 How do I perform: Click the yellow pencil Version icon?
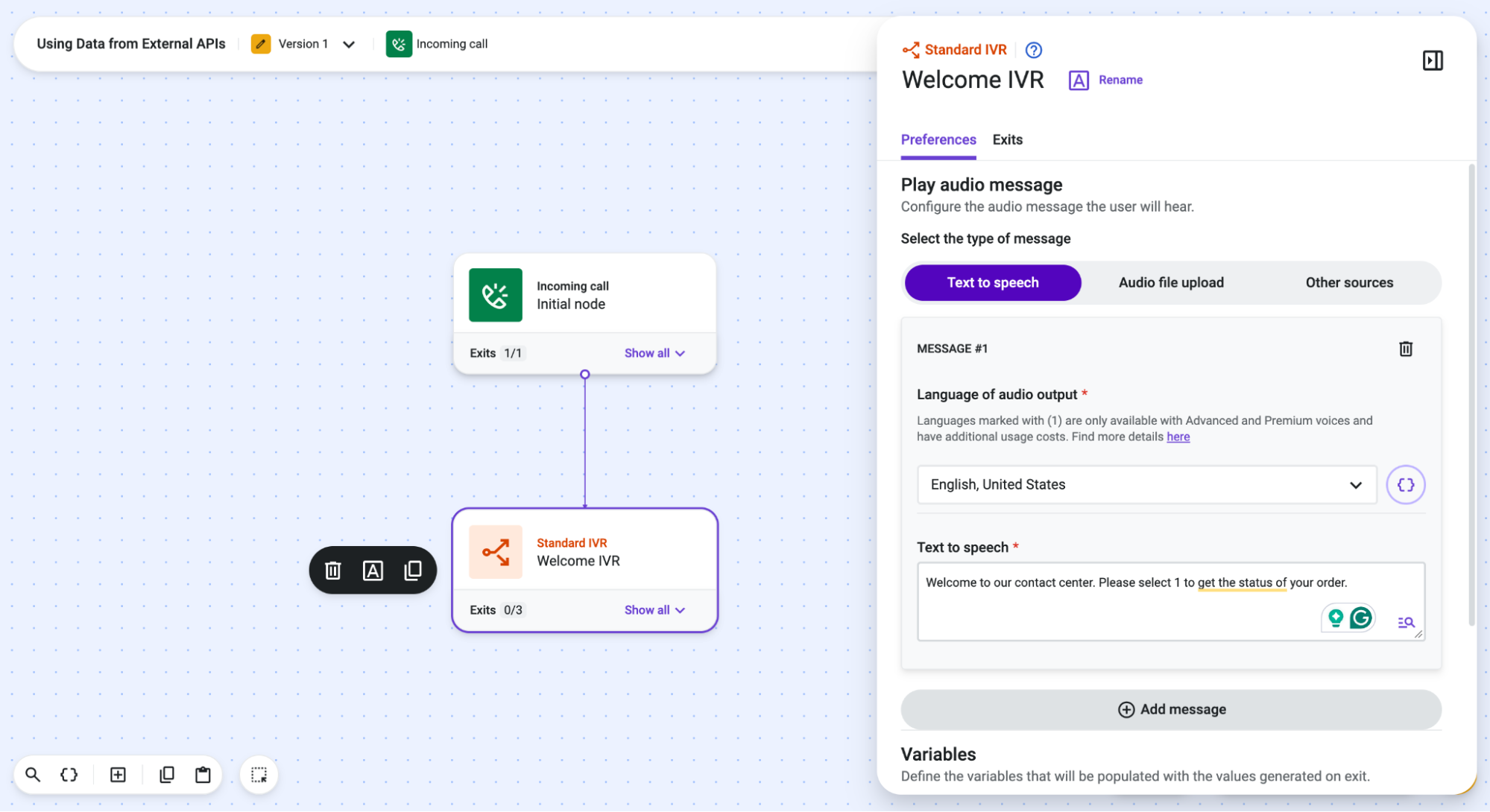coord(261,44)
